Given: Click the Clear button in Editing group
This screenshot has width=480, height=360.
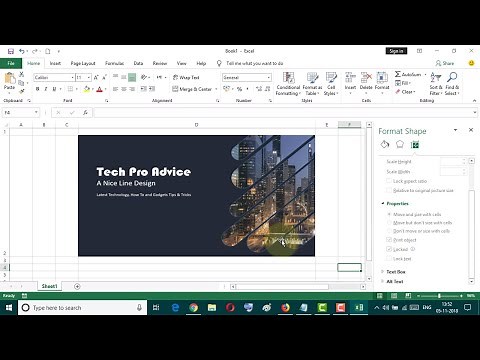Looking at the screenshot, I should (405, 92).
